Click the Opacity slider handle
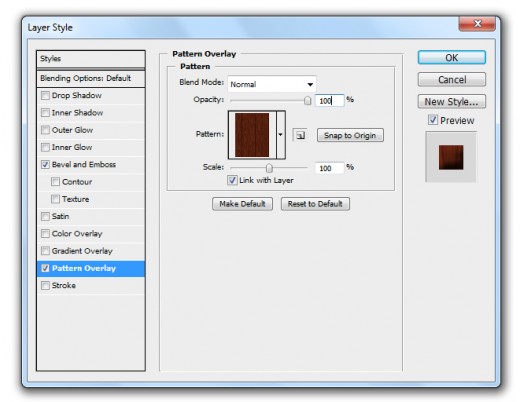This screenshot has width=520, height=402. (307, 100)
